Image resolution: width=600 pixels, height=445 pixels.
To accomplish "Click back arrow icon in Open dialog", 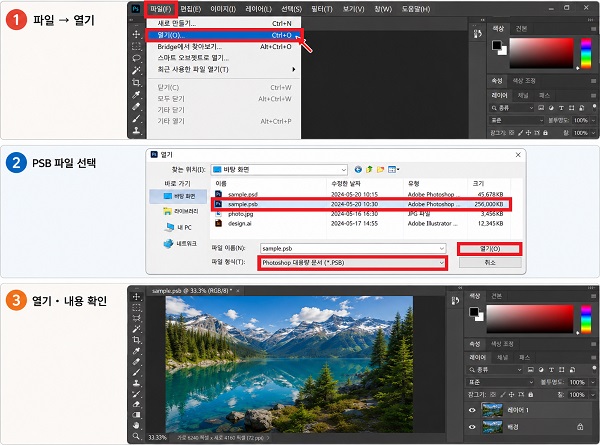I will (358, 170).
